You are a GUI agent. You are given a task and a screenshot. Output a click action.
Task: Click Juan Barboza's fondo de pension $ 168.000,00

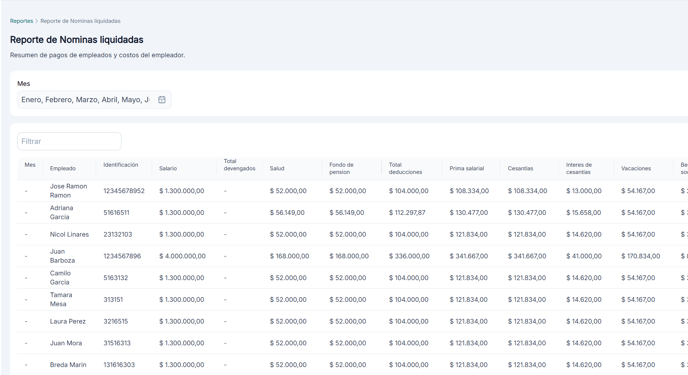(x=349, y=256)
